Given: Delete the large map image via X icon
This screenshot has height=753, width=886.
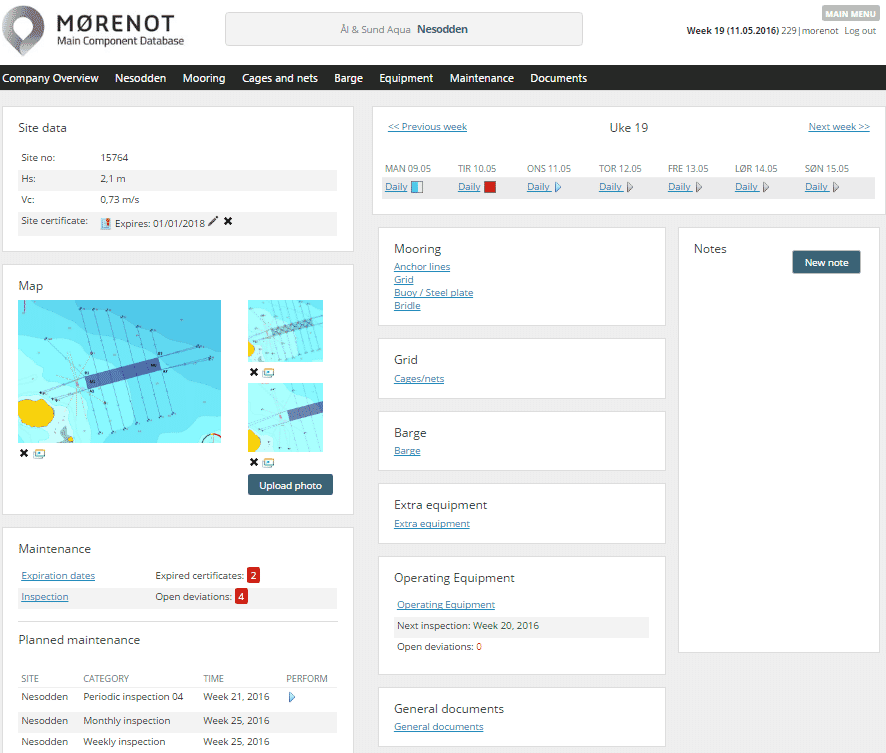Looking at the screenshot, I should pyautogui.click(x=23, y=452).
